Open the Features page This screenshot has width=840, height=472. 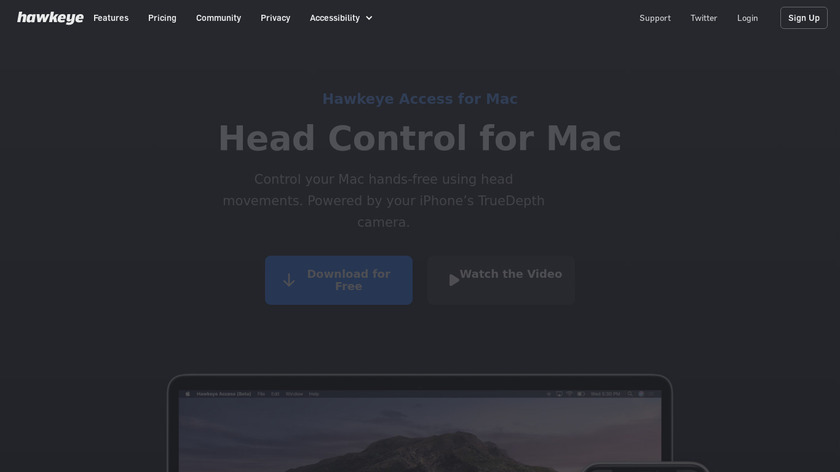coord(111,18)
